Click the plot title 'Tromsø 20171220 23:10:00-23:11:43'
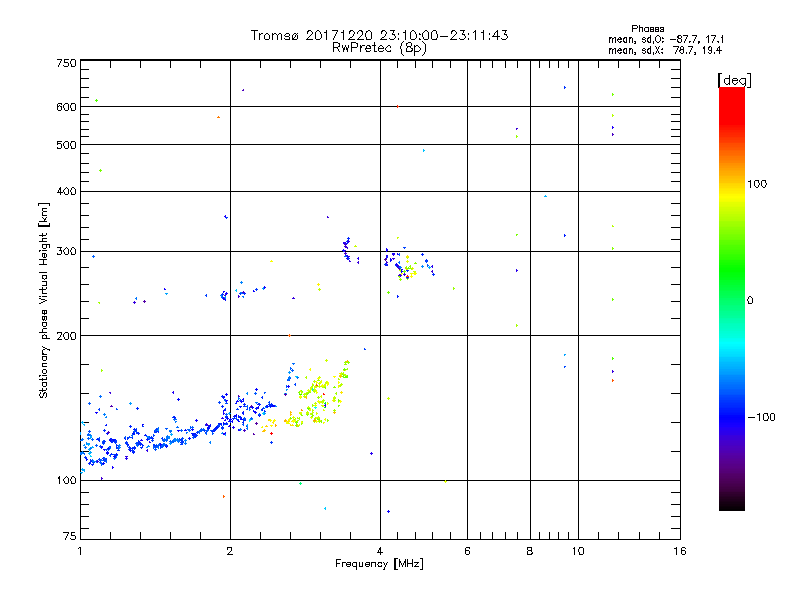Viewport: 800px width, 600px height. click(379, 35)
